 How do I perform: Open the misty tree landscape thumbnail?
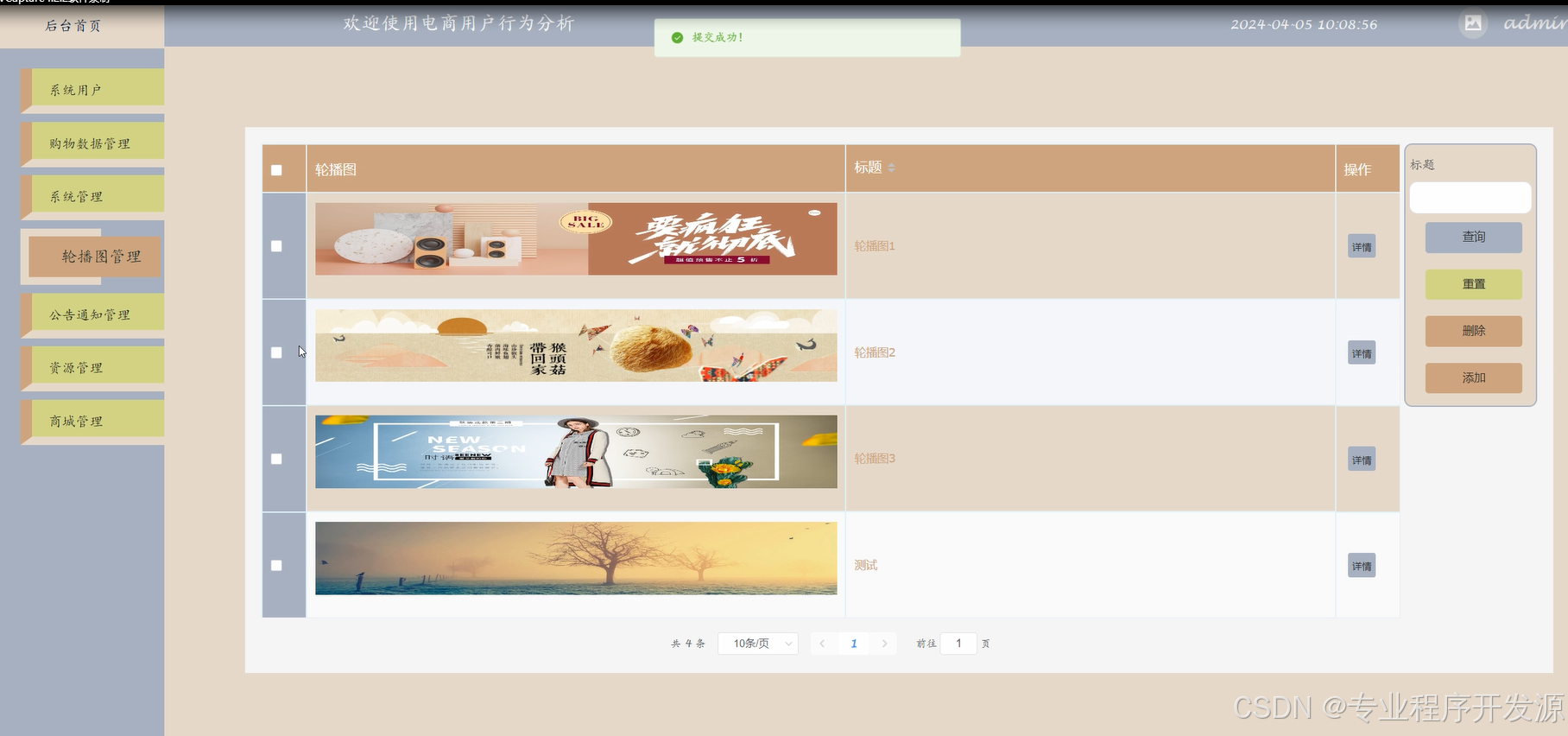pyautogui.click(x=576, y=558)
